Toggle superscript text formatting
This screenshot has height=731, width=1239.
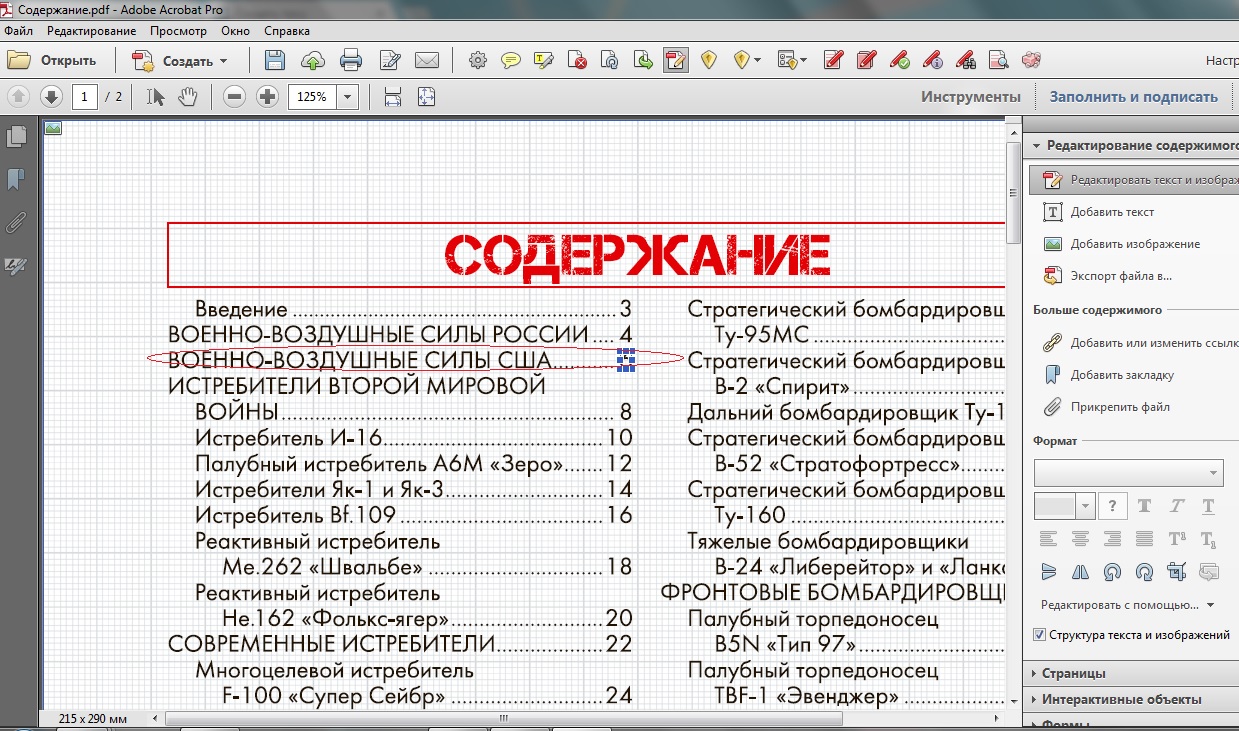1176,539
